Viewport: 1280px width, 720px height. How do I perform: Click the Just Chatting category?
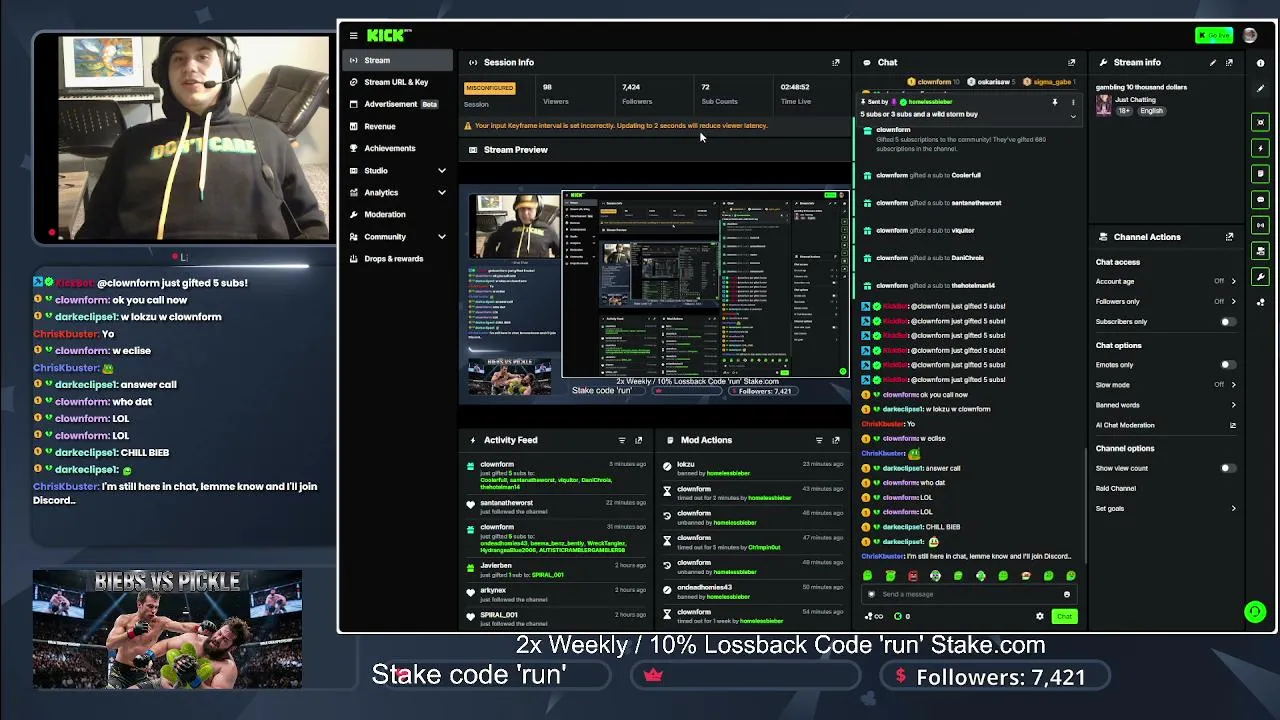(x=1135, y=100)
